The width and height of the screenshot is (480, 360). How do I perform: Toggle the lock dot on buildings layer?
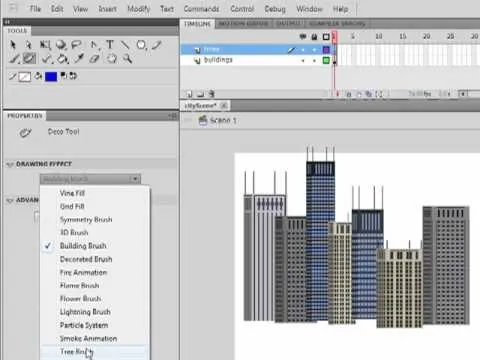pos(314,61)
